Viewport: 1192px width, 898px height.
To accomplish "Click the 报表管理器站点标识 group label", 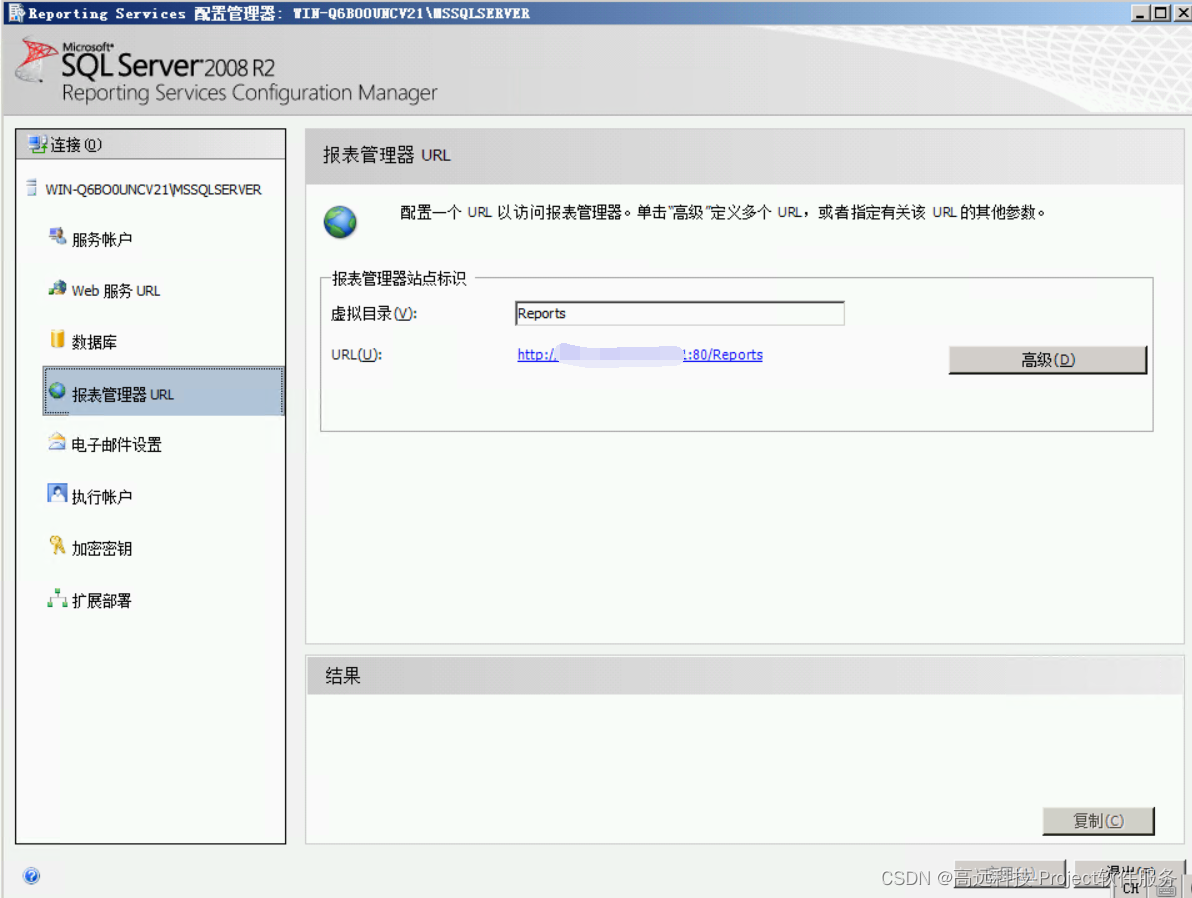I will click(399, 278).
